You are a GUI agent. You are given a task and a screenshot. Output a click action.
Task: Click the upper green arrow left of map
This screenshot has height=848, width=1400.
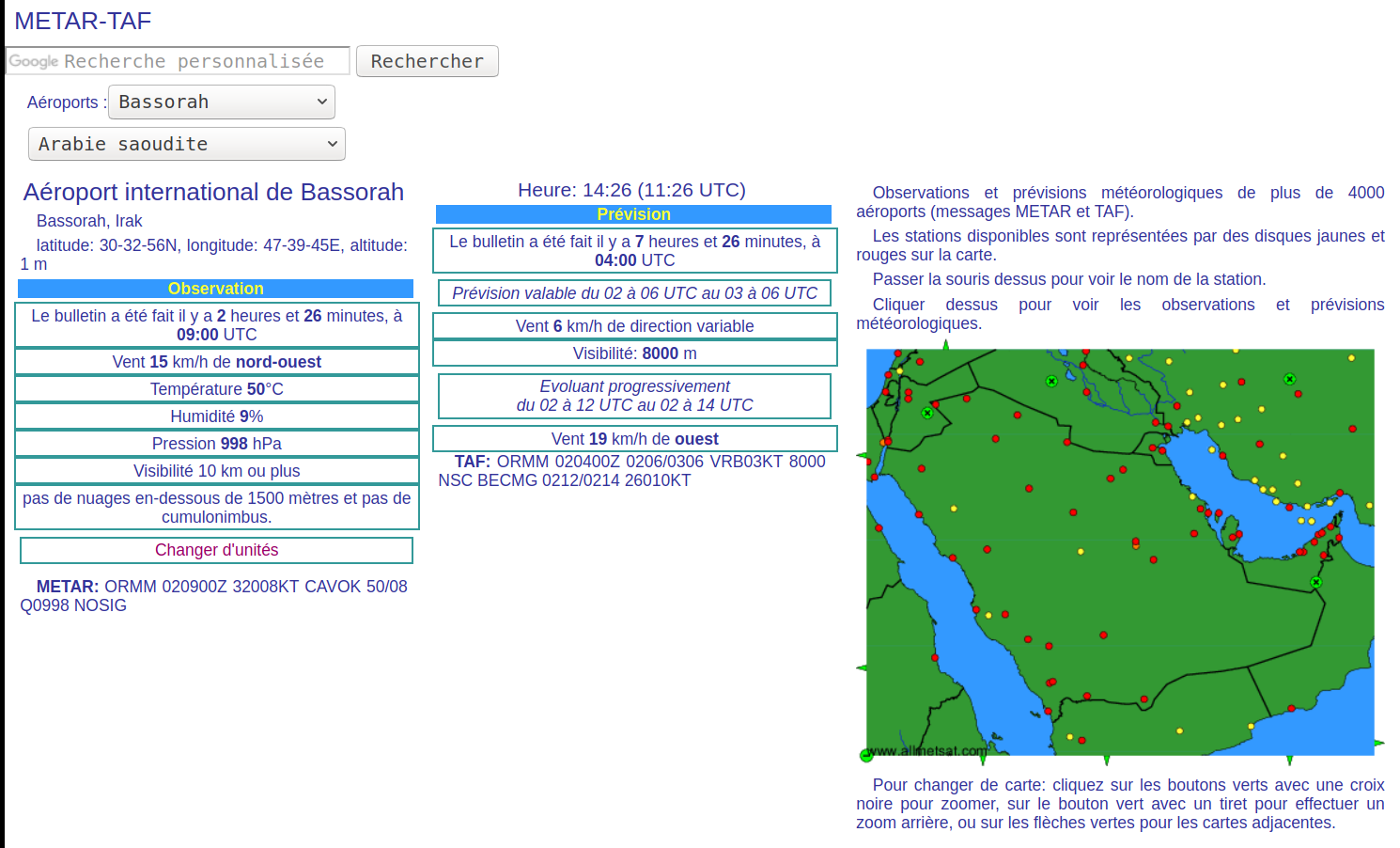pos(862,456)
